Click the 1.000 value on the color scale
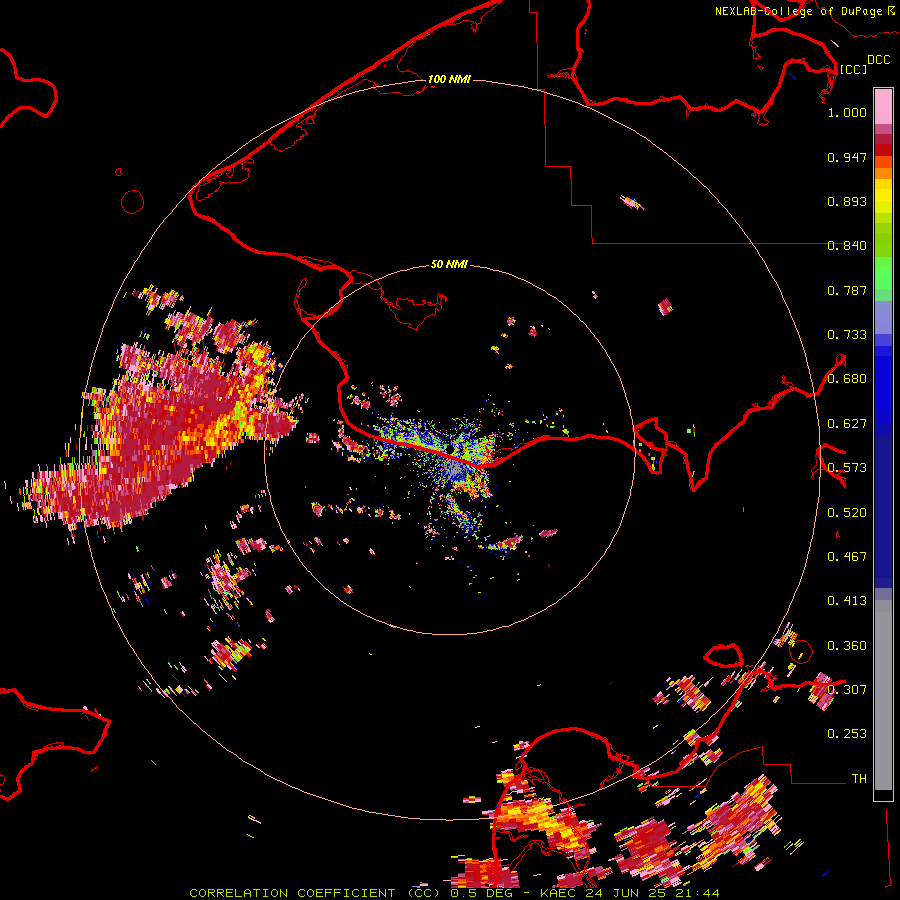 [847, 112]
